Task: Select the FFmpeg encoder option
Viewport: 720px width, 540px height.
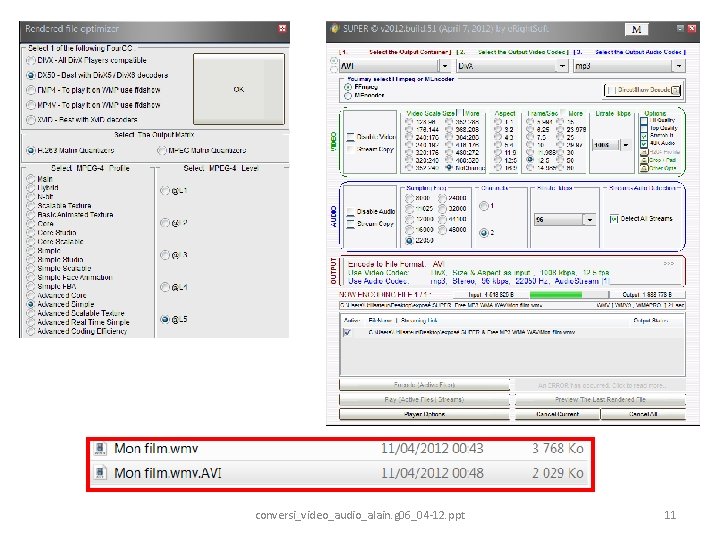Action: tap(348, 87)
